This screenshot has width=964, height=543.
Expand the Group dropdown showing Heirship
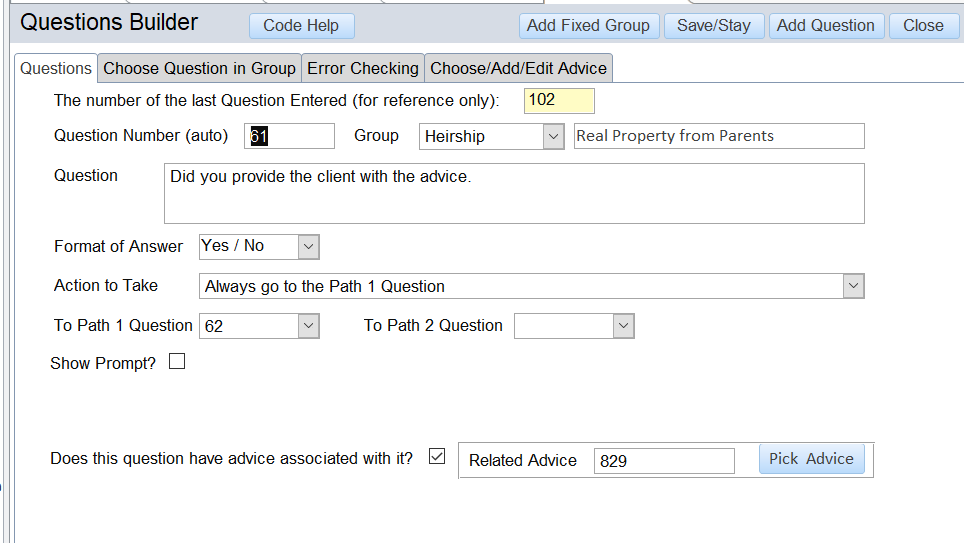553,136
